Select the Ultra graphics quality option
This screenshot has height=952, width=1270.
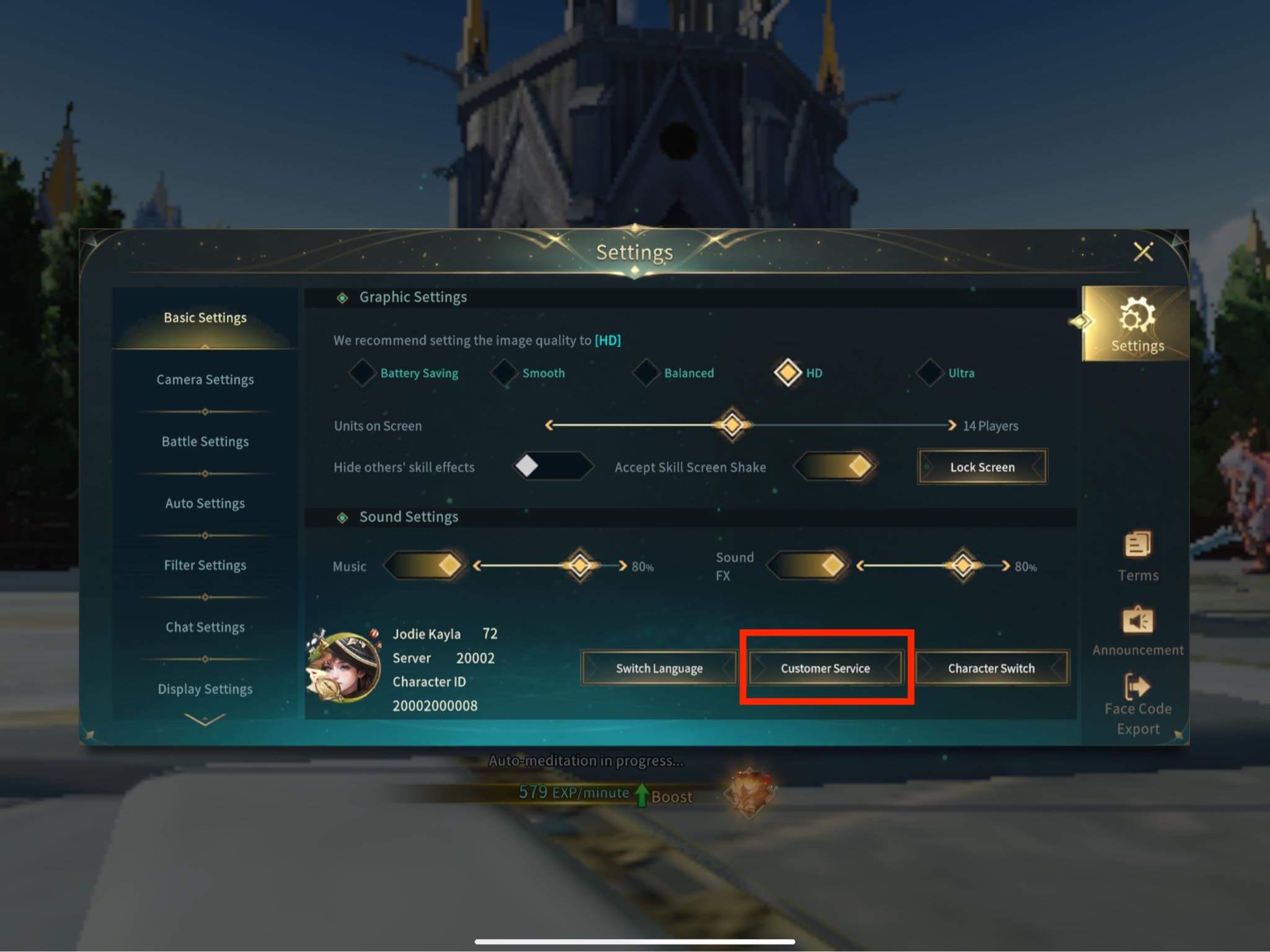pos(945,372)
